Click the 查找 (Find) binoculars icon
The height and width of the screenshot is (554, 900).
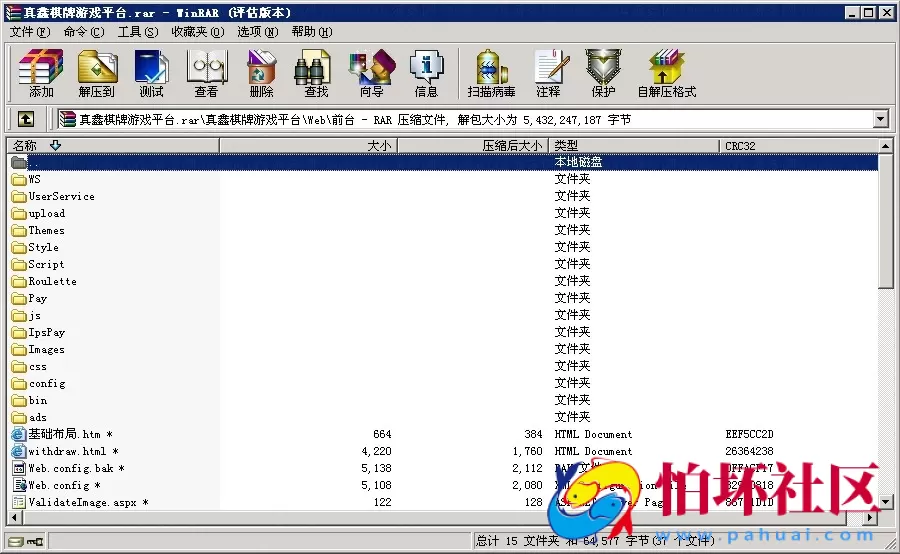(313, 66)
